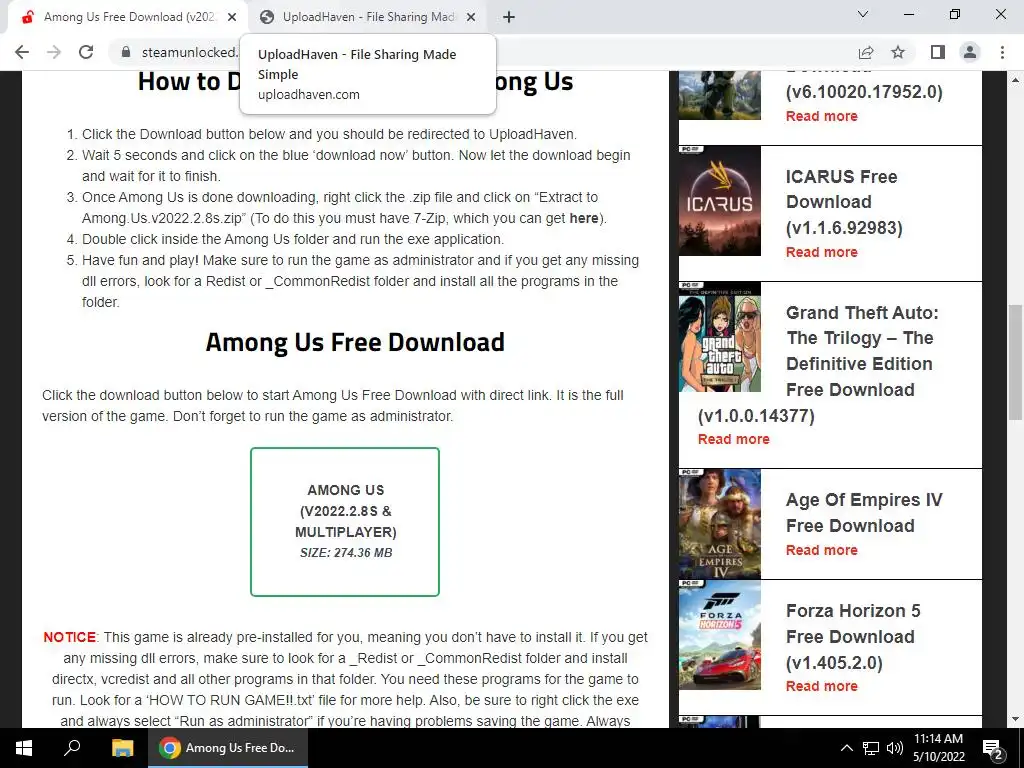Click the page scrollbar thumb
Viewport: 1024px width, 768px height.
tap(1015, 362)
